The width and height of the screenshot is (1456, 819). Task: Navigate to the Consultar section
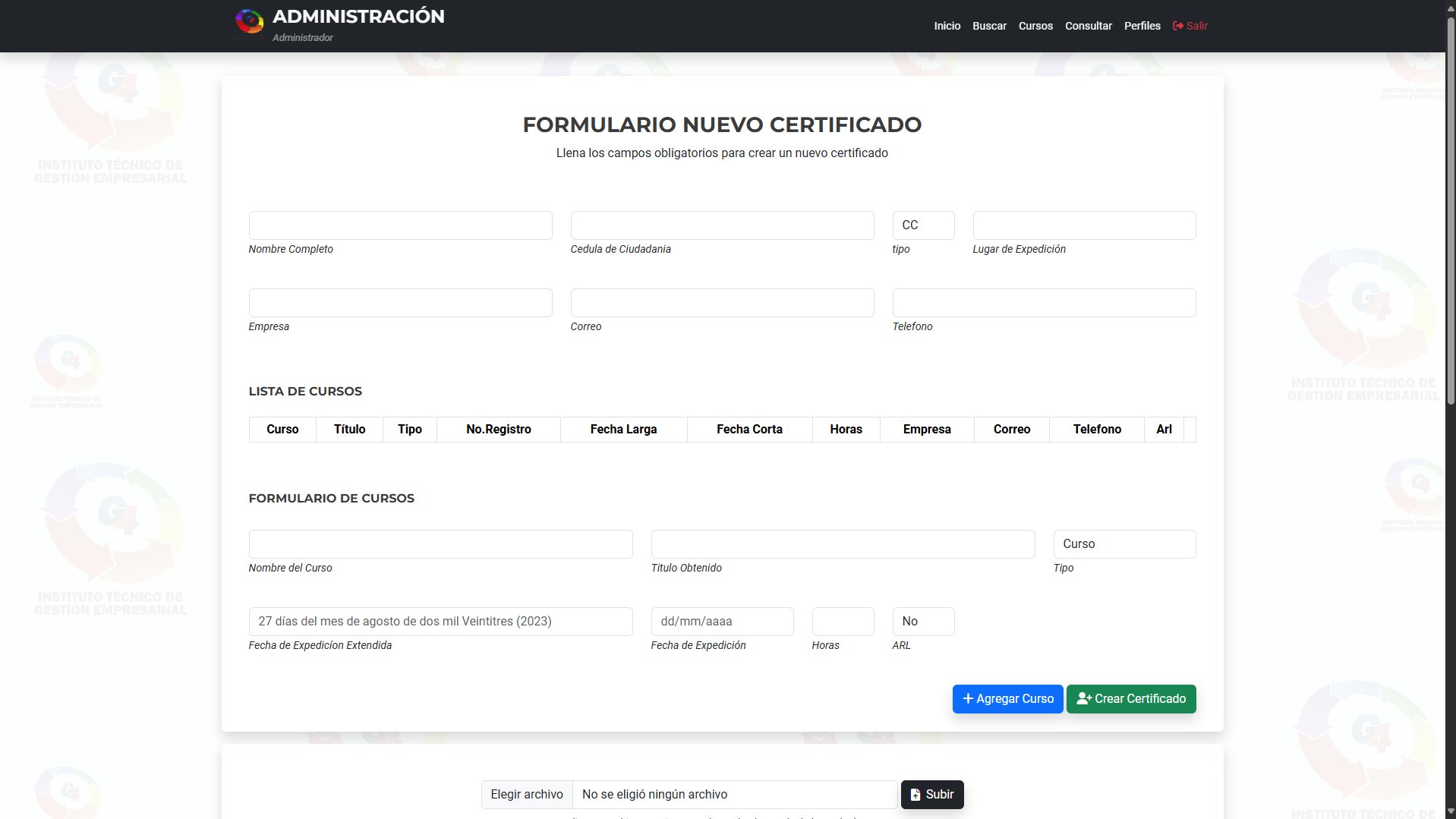coord(1089,25)
